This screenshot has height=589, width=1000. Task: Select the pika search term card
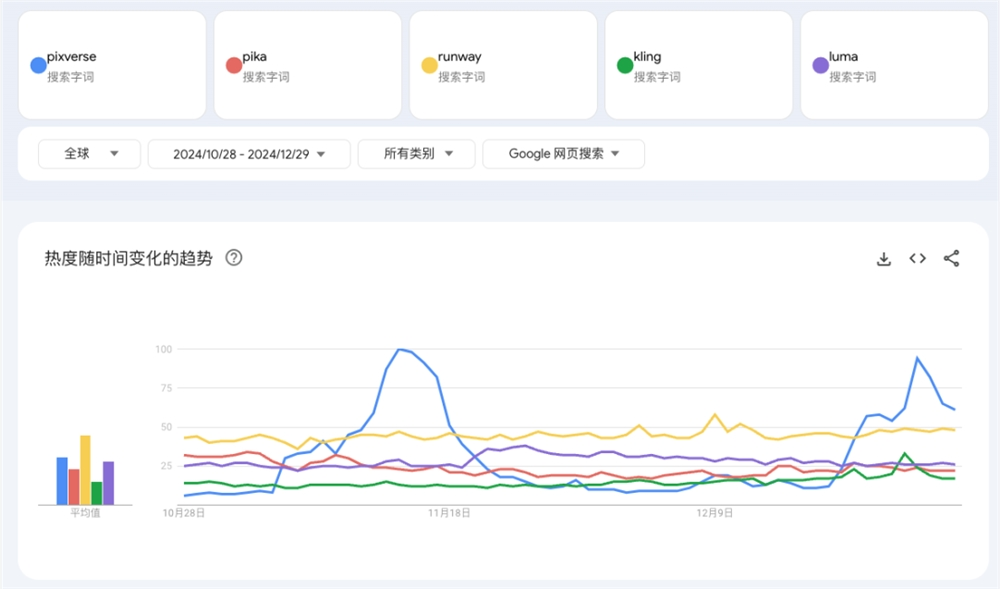[307, 63]
